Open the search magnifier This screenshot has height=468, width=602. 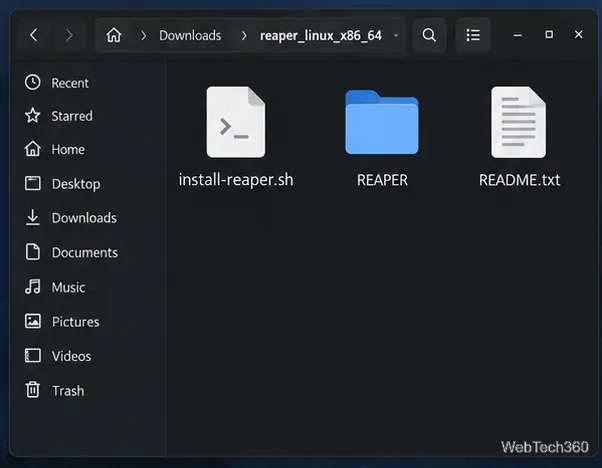tap(429, 35)
